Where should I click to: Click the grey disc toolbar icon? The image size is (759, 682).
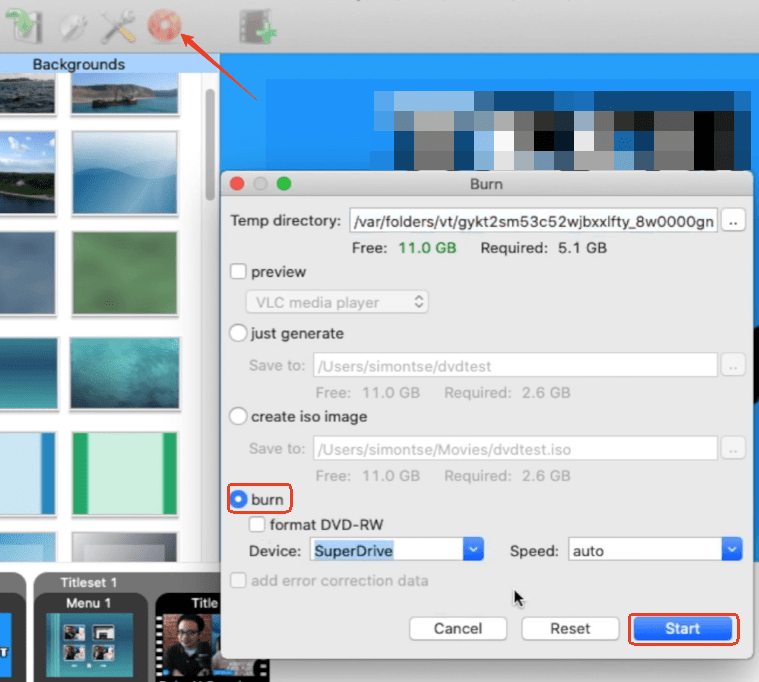coord(74,26)
